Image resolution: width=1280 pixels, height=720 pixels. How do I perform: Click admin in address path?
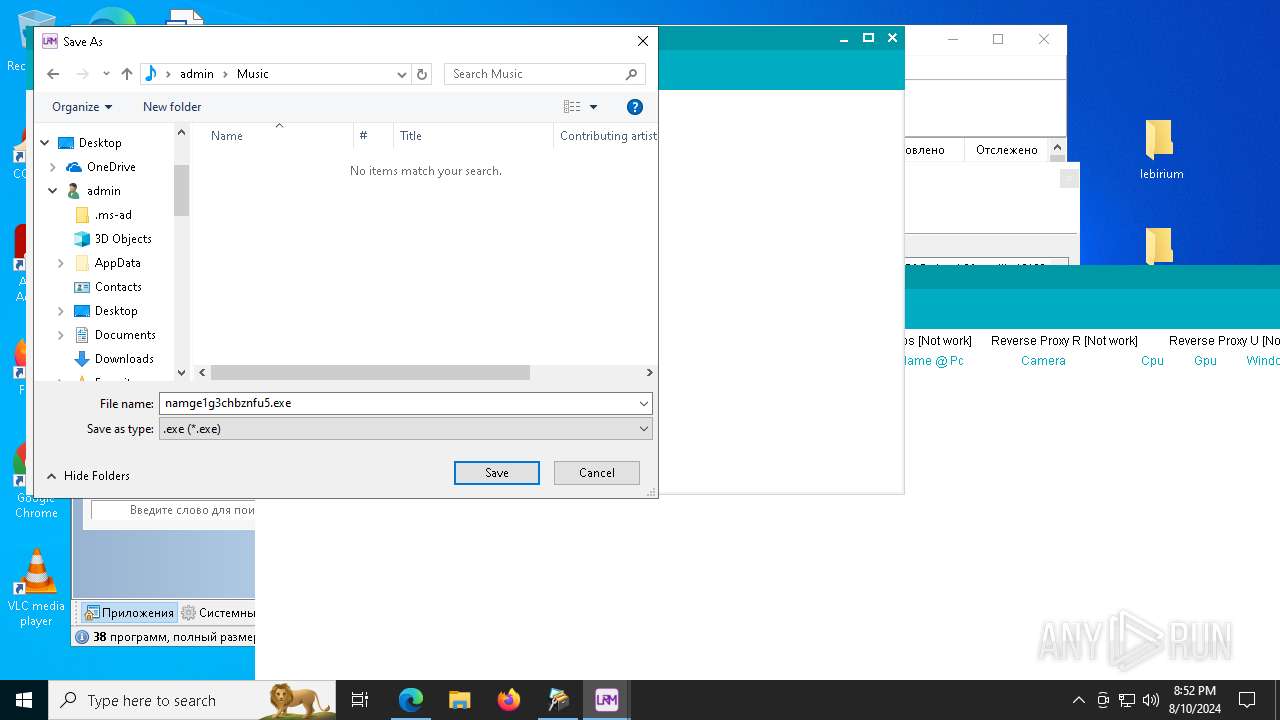(197, 74)
